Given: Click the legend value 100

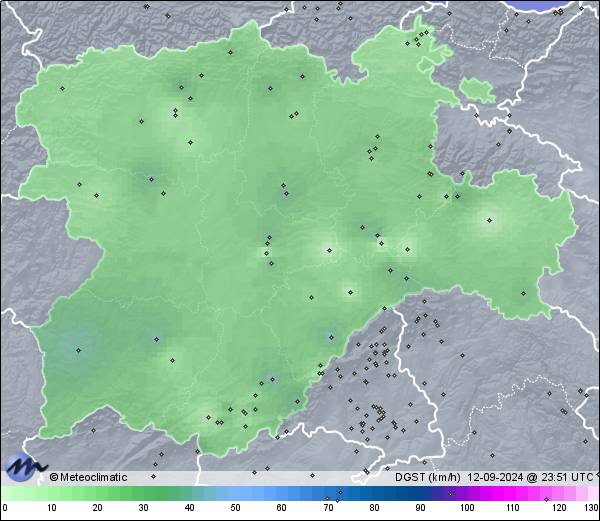Looking at the screenshot, I should click(x=467, y=508).
